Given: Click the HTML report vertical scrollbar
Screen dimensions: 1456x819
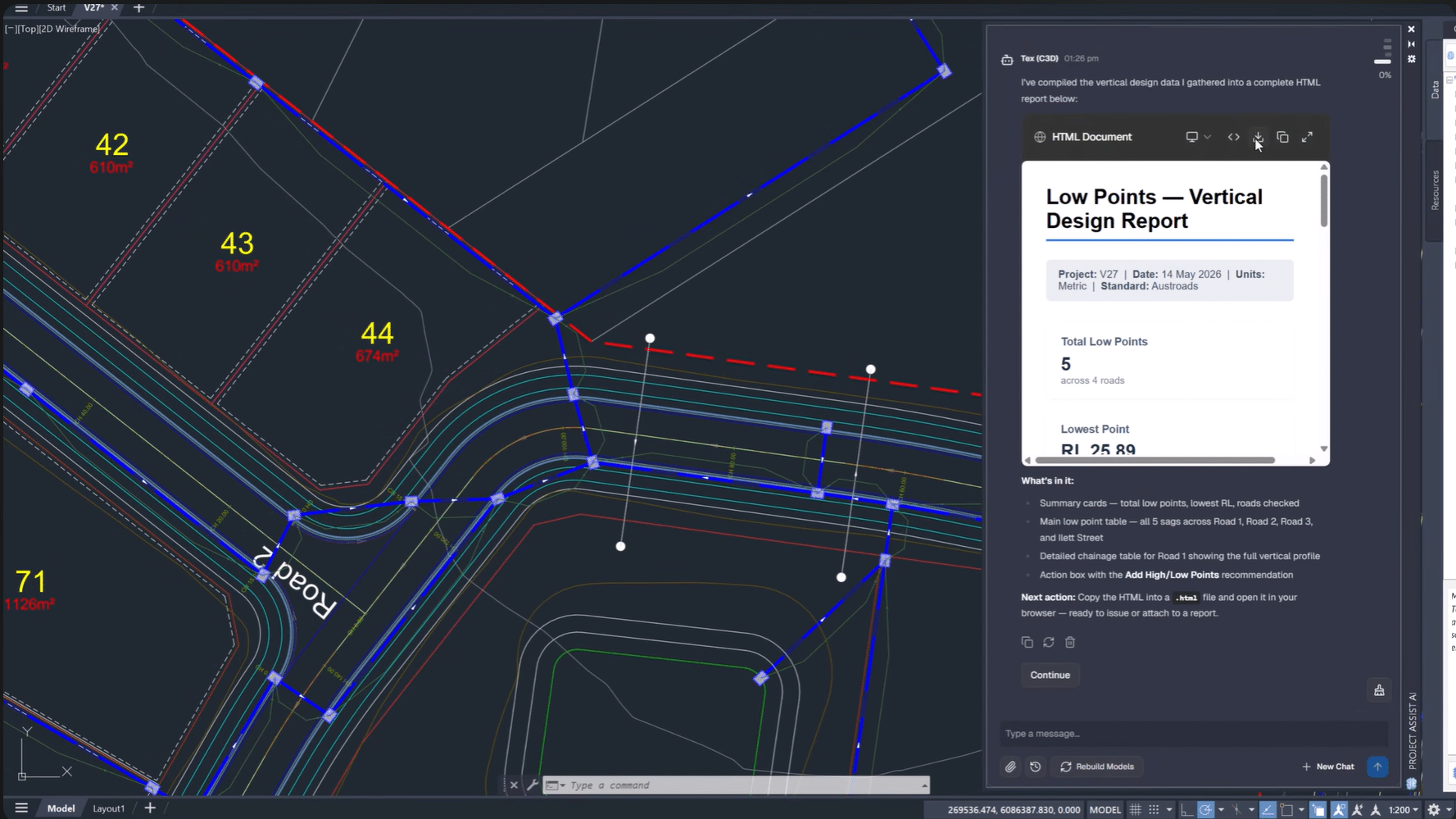Looking at the screenshot, I should (x=1324, y=201).
